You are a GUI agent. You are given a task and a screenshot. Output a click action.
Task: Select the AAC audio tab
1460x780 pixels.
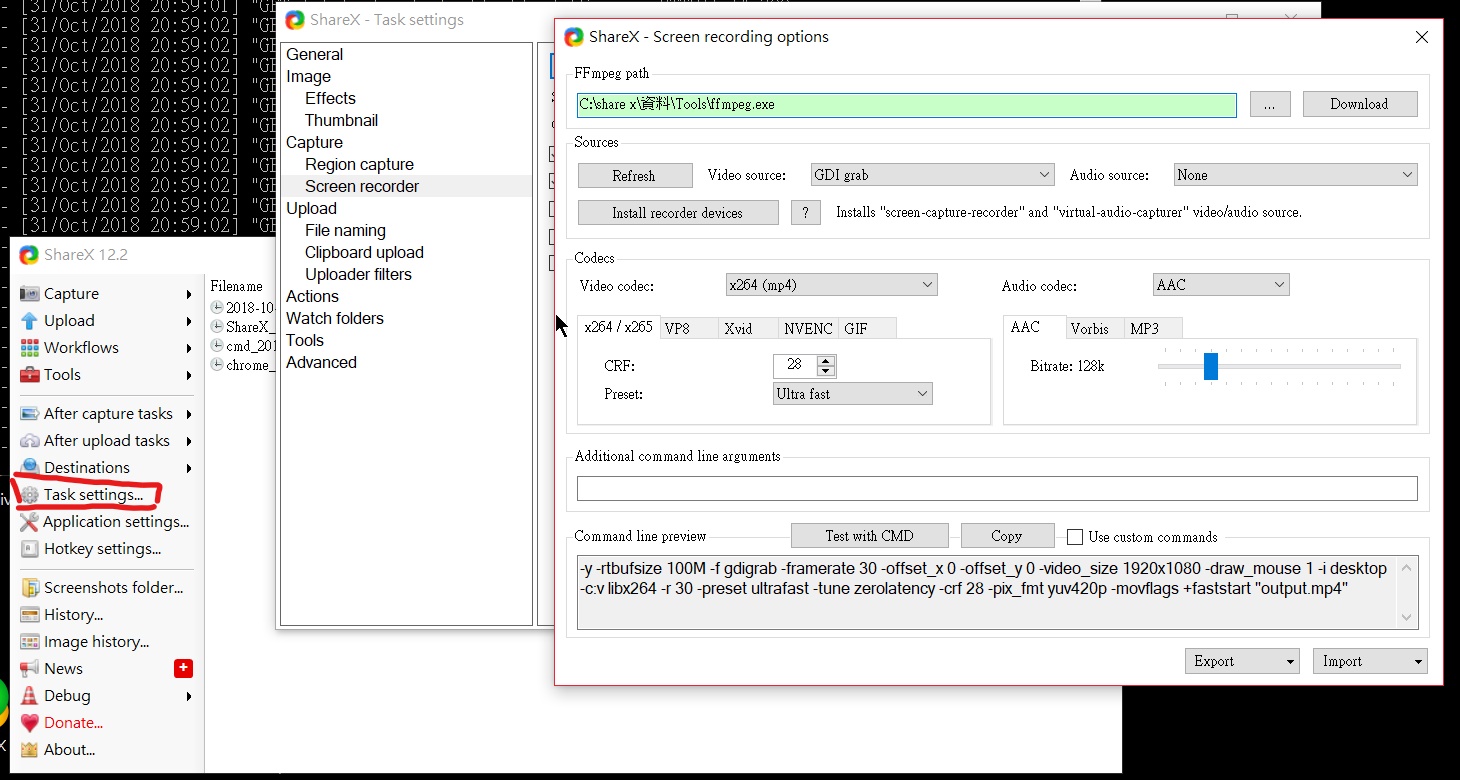(1034, 327)
